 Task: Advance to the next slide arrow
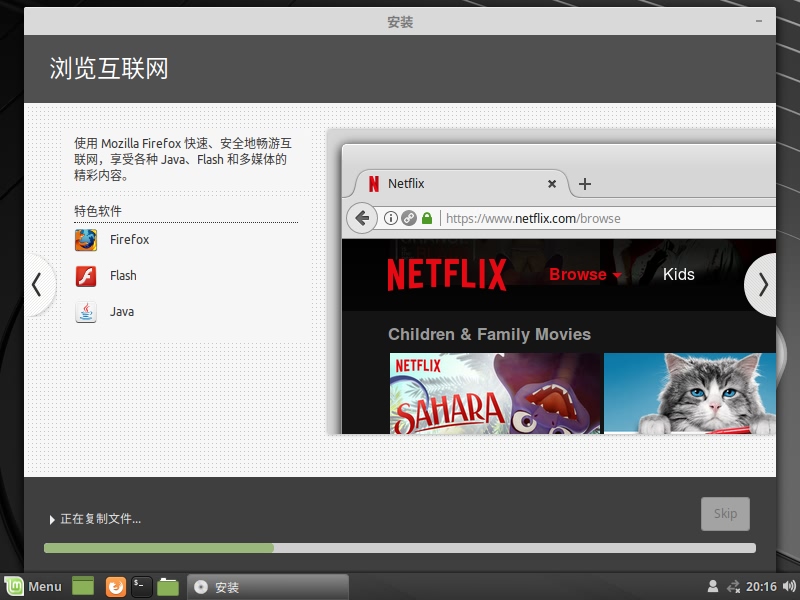click(764, 285)
